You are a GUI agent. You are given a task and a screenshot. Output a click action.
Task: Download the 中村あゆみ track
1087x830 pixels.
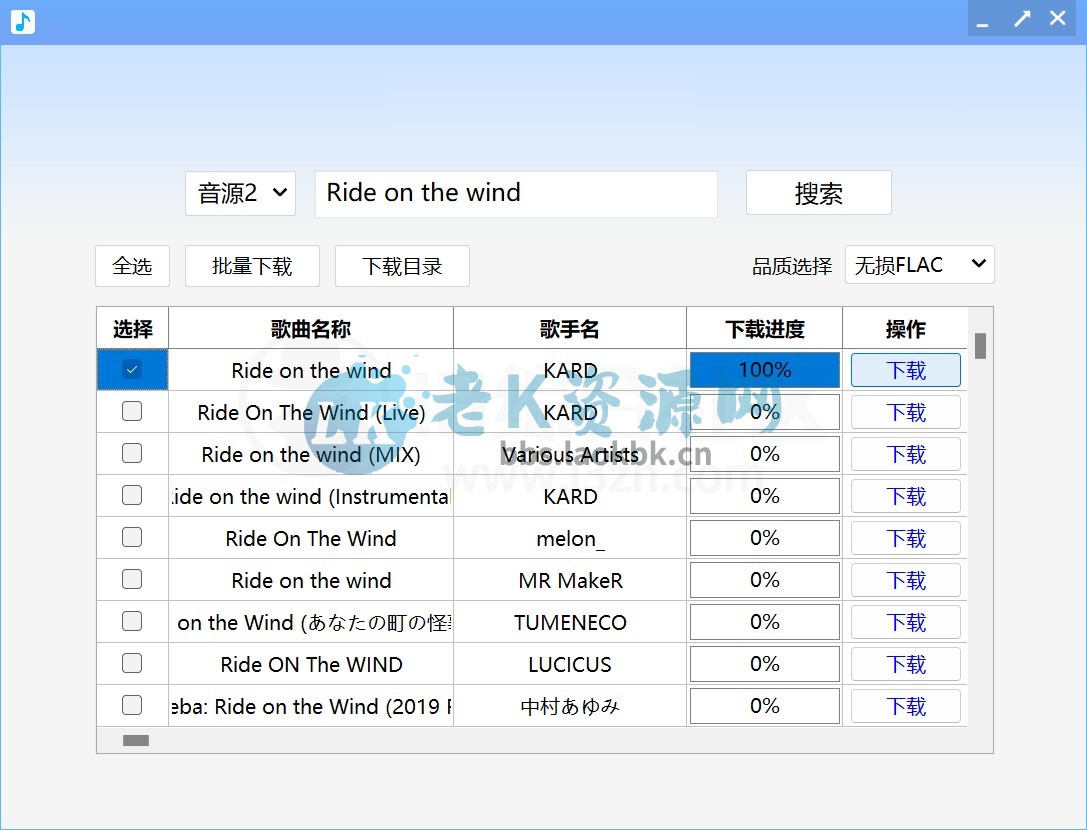pyautogui.click(x=906, y=707)
